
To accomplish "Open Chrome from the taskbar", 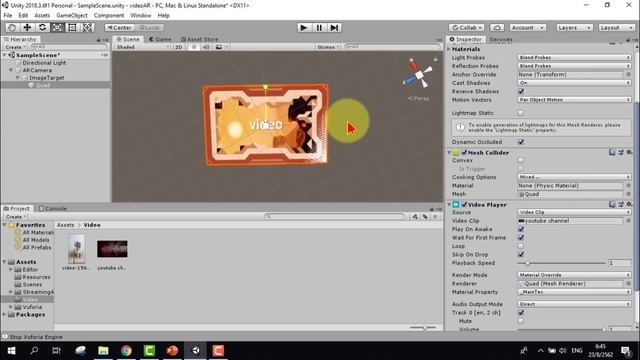I will click(x=126, y=351).
